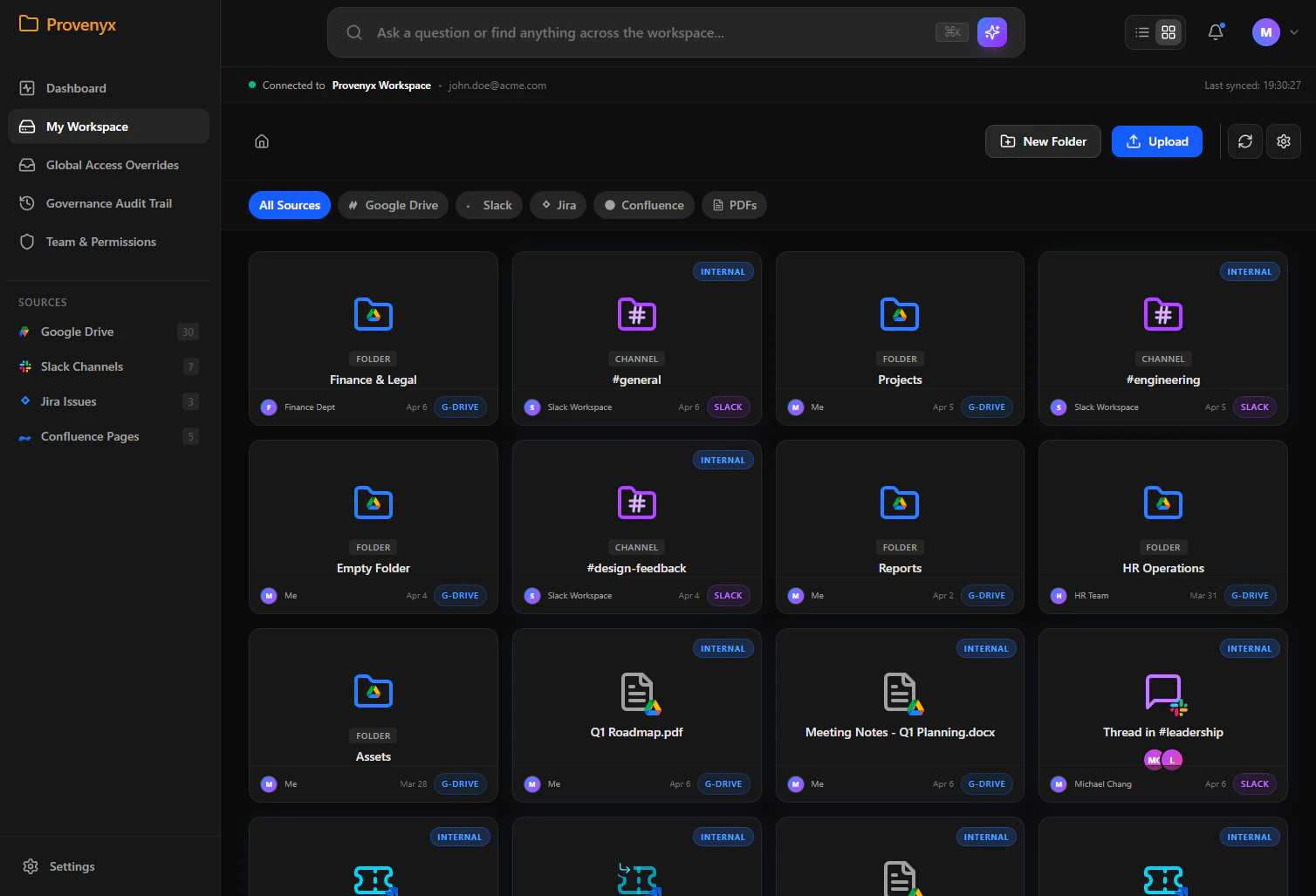
Task: Expand the account dropdown chevron
Action: coord(1294,32)
